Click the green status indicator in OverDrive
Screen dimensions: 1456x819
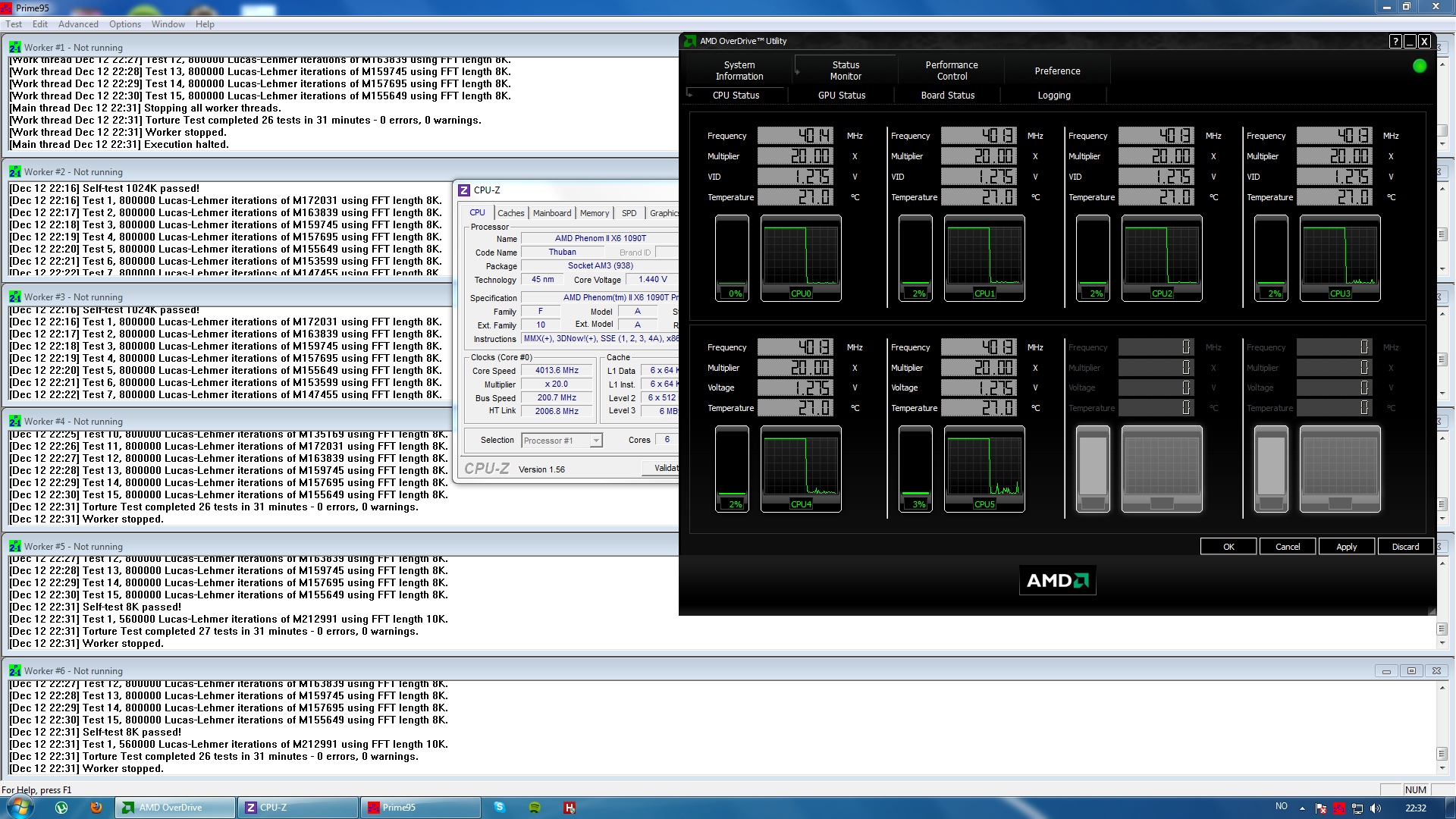[x=1420, y=66]
